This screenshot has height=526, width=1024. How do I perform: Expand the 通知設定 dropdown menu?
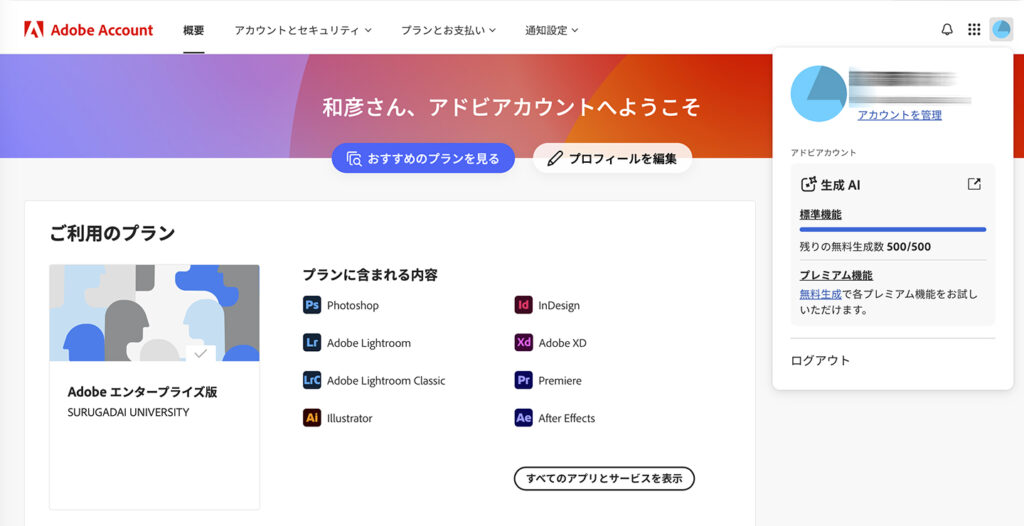point(552,30)
